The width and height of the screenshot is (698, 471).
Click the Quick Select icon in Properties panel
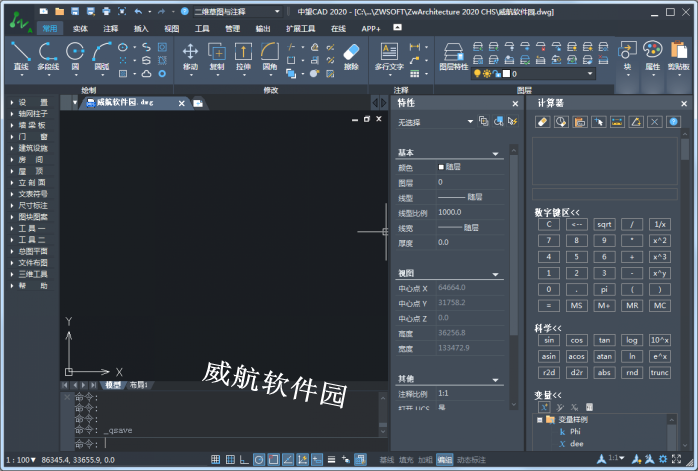pos(513,121)
